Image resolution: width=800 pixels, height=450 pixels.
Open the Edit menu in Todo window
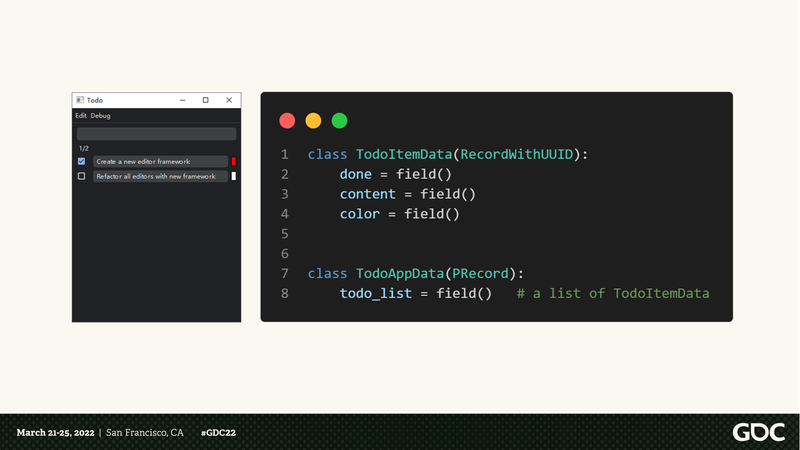click(81, 116)
